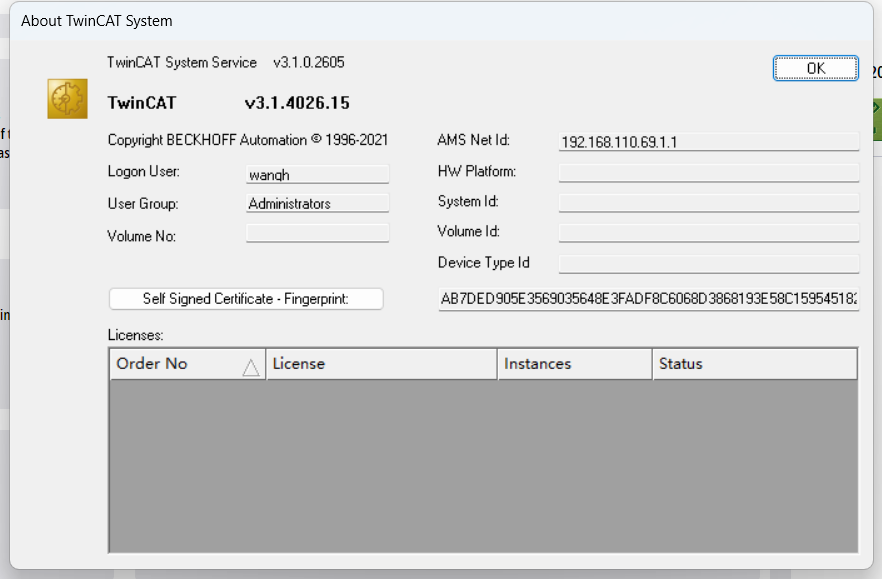
Task: Click the empty Volume No field
Action: [x=317, y=233]
